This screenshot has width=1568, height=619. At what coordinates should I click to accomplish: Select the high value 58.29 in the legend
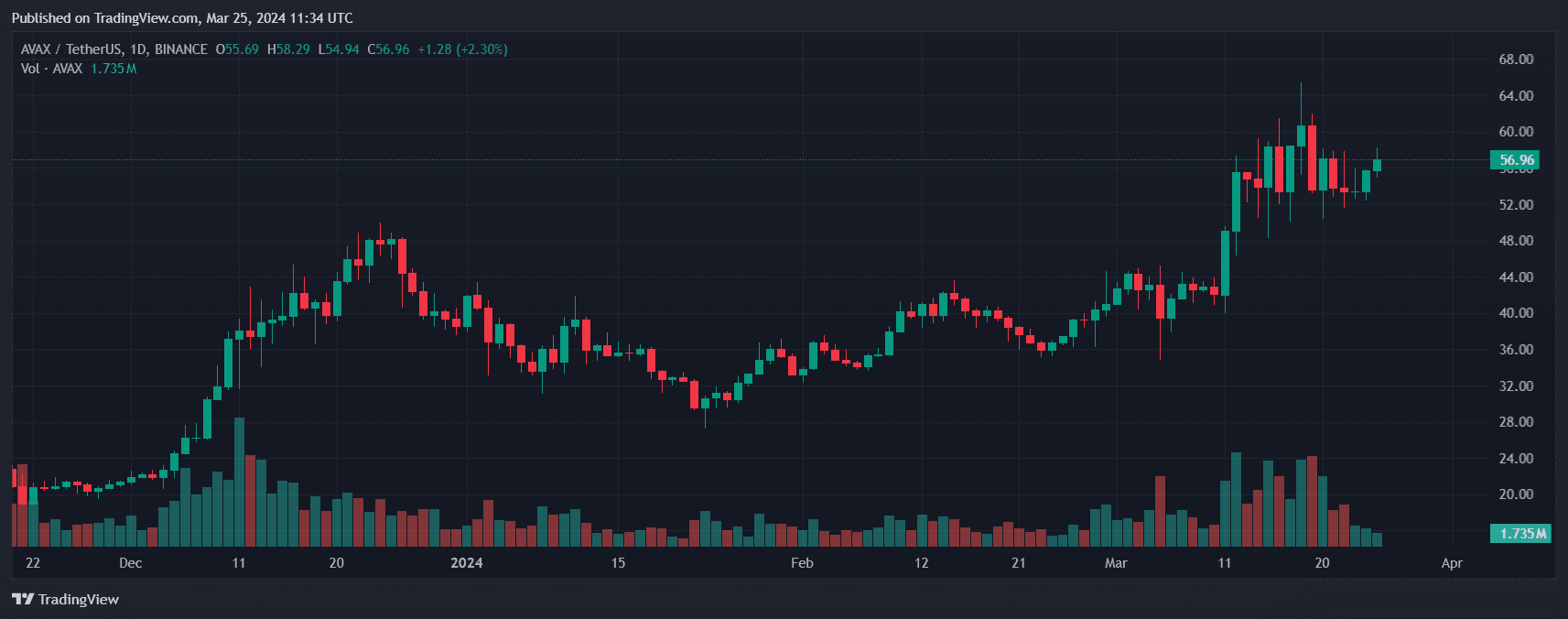coord(293,49)
